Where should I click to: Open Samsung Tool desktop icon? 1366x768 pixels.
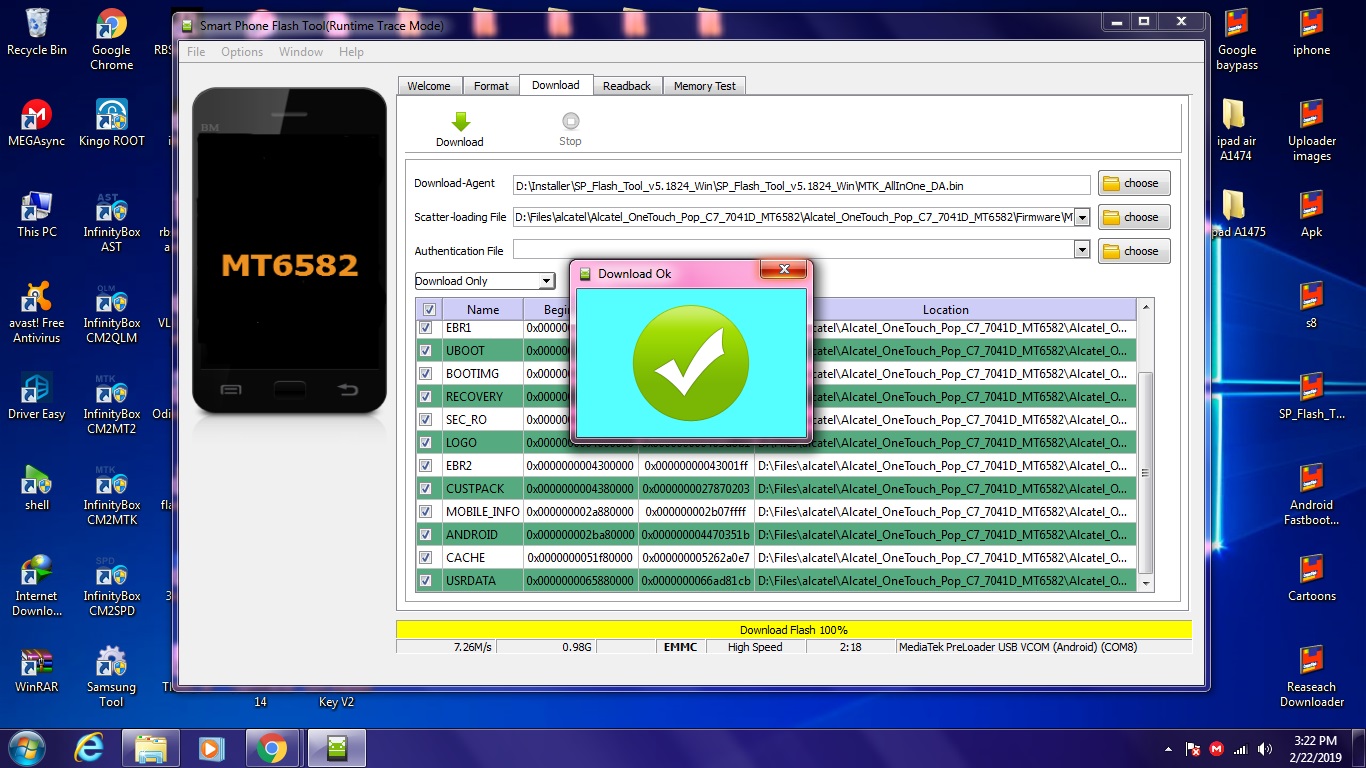tap(111, 676)
